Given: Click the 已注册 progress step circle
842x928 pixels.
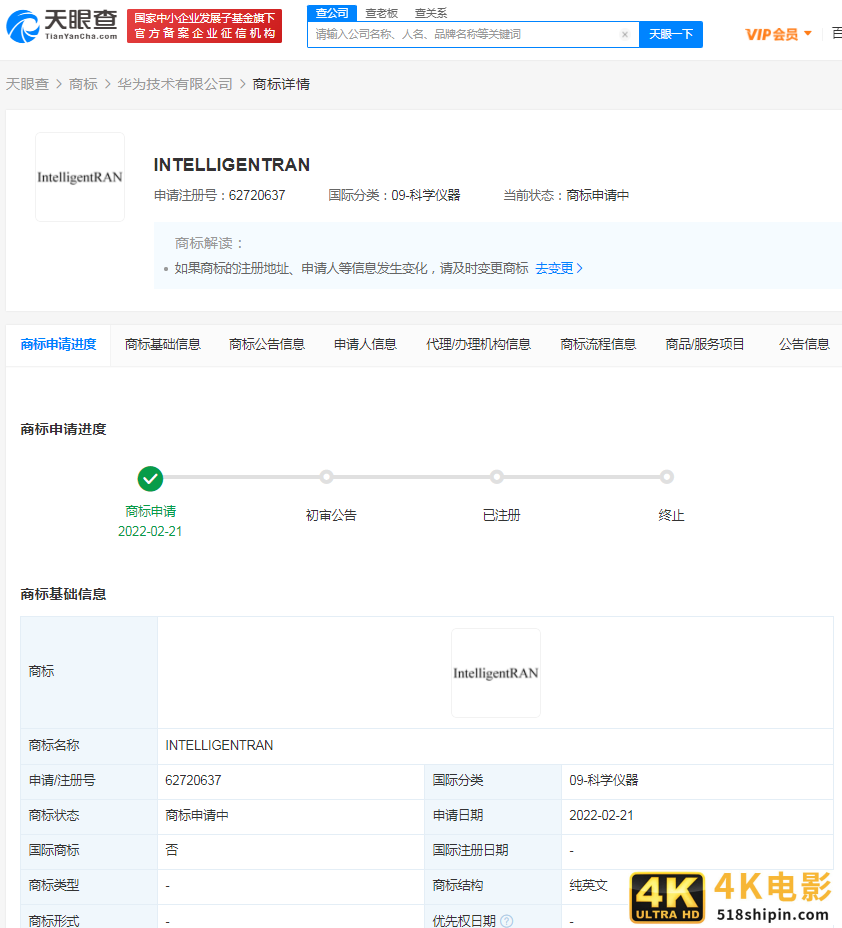Looking at the screenshot, I should coord(497,476).
